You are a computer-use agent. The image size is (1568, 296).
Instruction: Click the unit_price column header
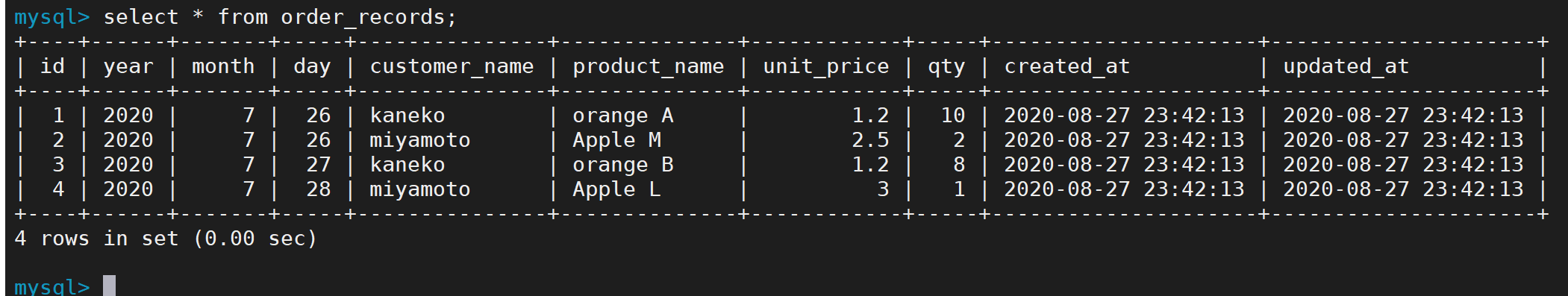(x=825, y=66)
